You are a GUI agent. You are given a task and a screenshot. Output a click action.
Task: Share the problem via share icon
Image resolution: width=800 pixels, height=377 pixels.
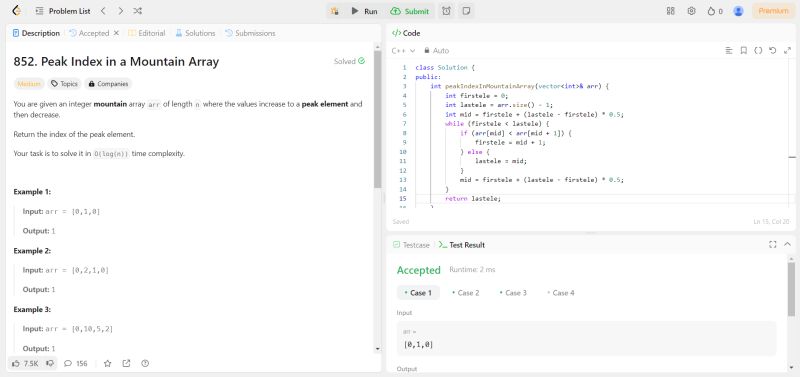[x=127, y=364]
